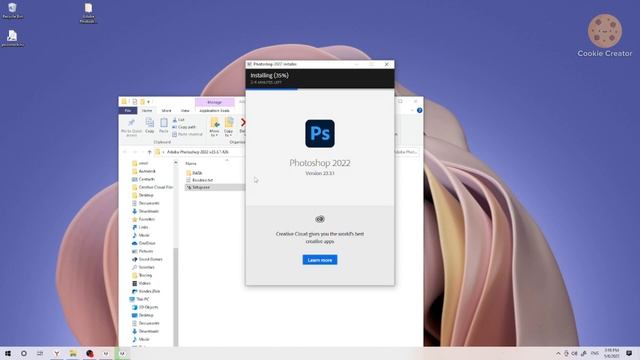The width and height of the screenshot is (640, 360).
Task: Click the Explorer search box
Action: [x=406, y=152]
